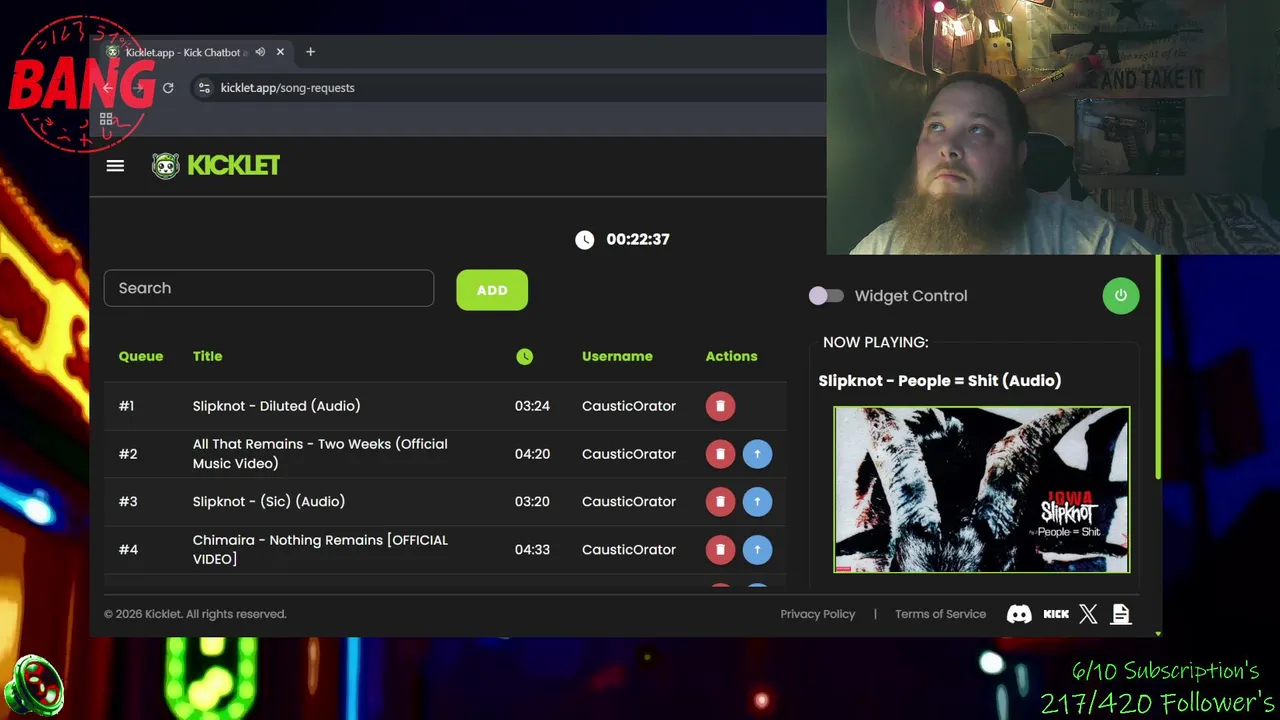Screen dimensions: 1280x720
Task: Move All That Remains - Two Weeks up
Action: click(757, 454)
